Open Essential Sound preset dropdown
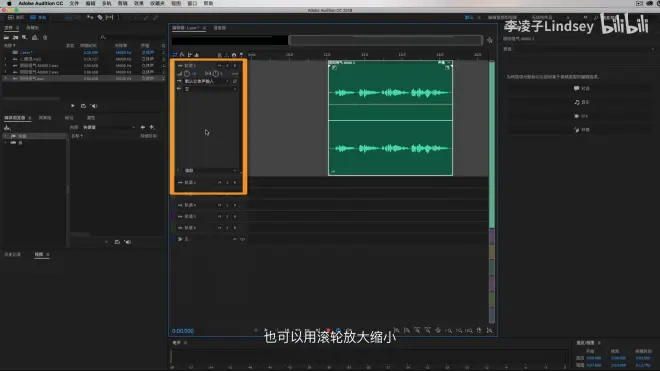Image resolution: width=660 pixels, height=371 pixels. point(585,49)
